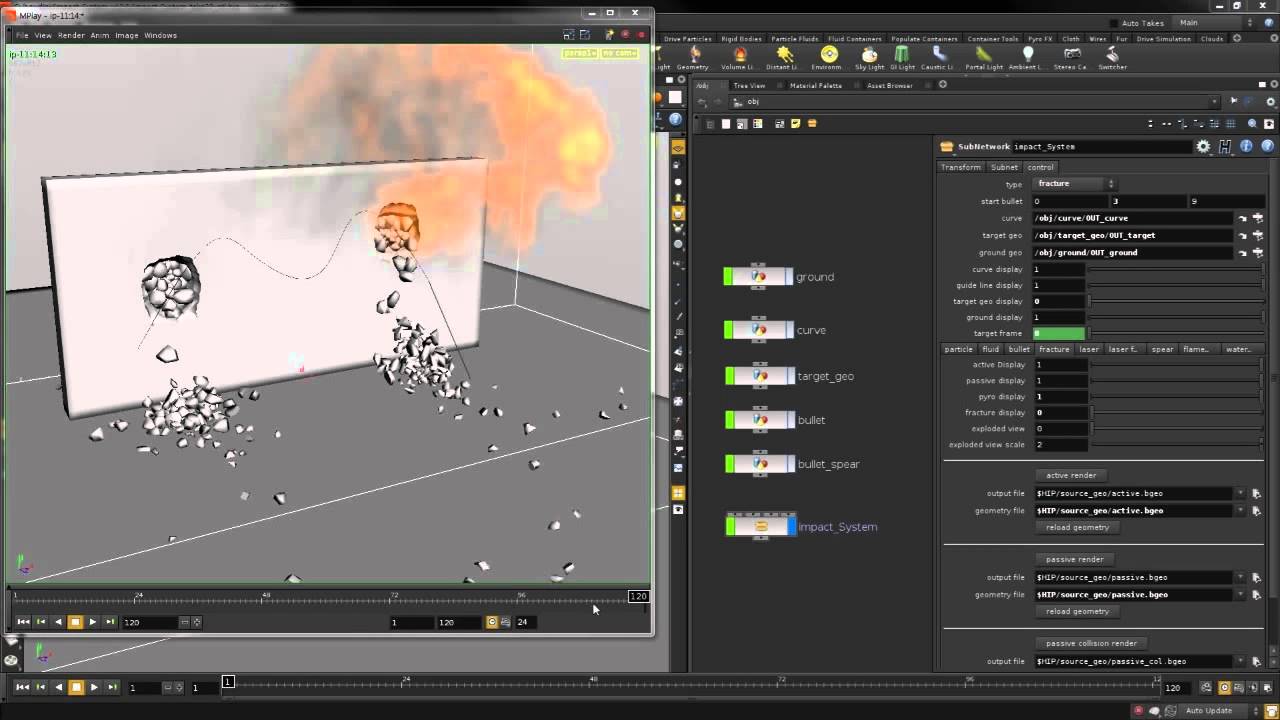Screen dimensions: 1280x720
Task: Open the help icon beside the Main takes menu
Action: [1267, 23]
